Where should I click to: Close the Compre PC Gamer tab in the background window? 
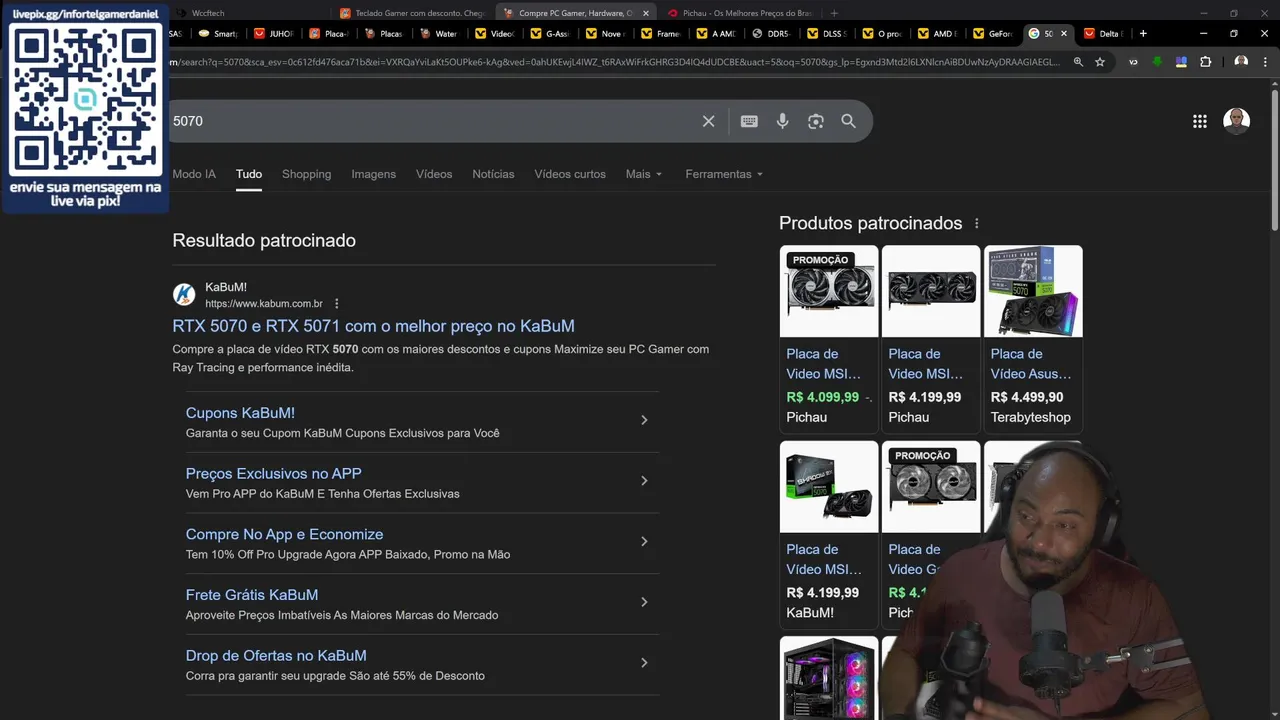(645, 13)
